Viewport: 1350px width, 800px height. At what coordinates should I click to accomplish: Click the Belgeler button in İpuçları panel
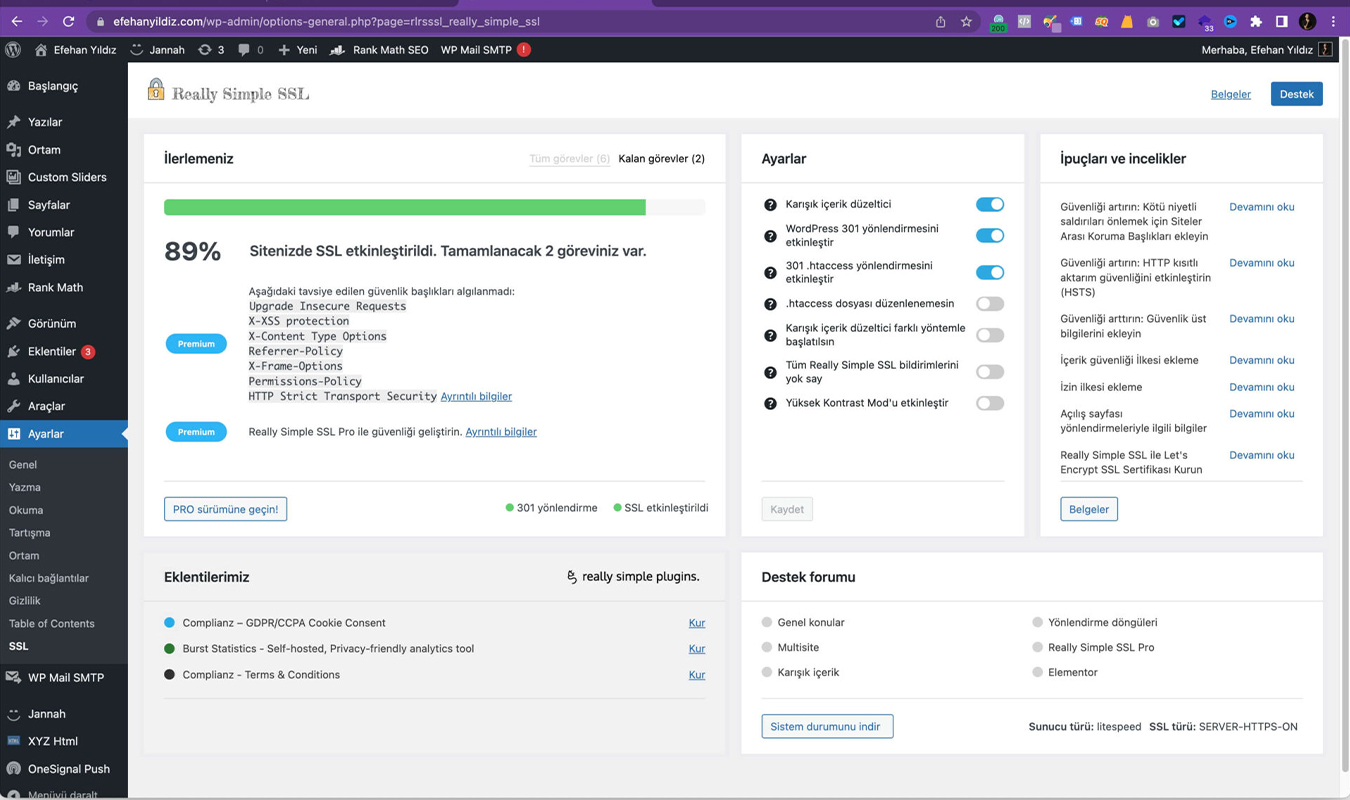click(x=1088, y=509)
